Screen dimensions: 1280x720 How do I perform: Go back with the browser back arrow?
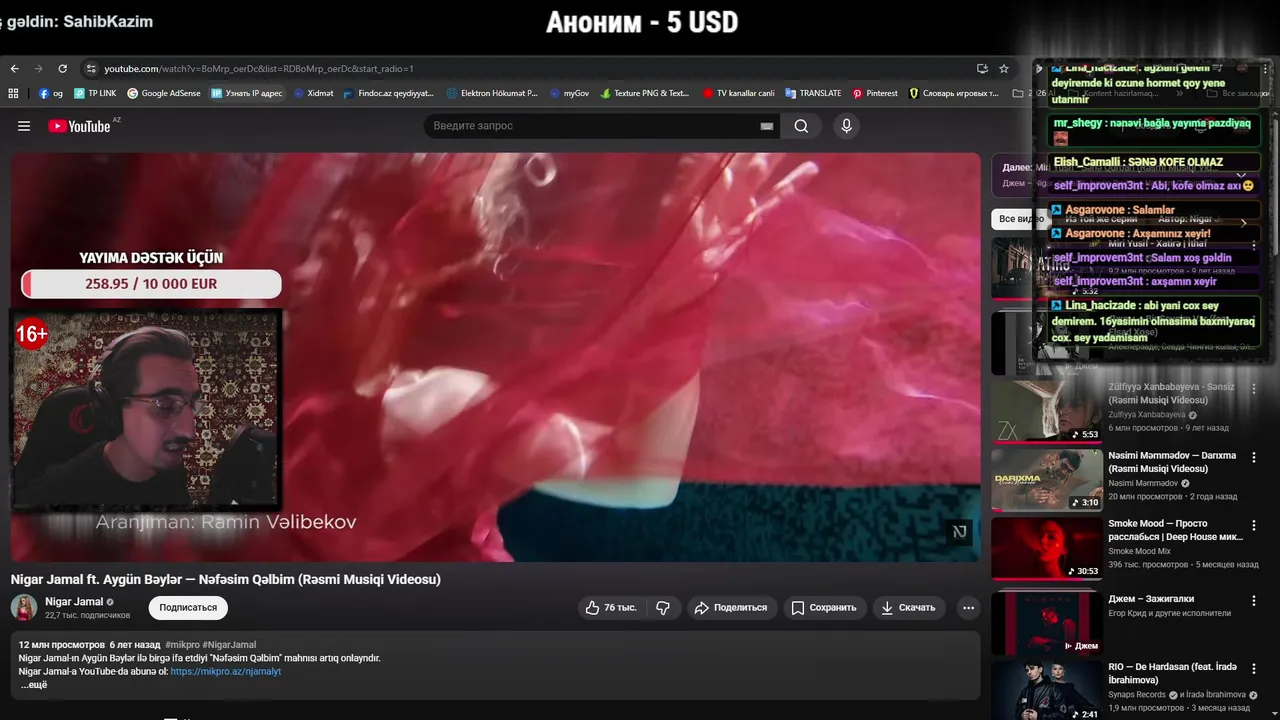(x=14, y=69)
